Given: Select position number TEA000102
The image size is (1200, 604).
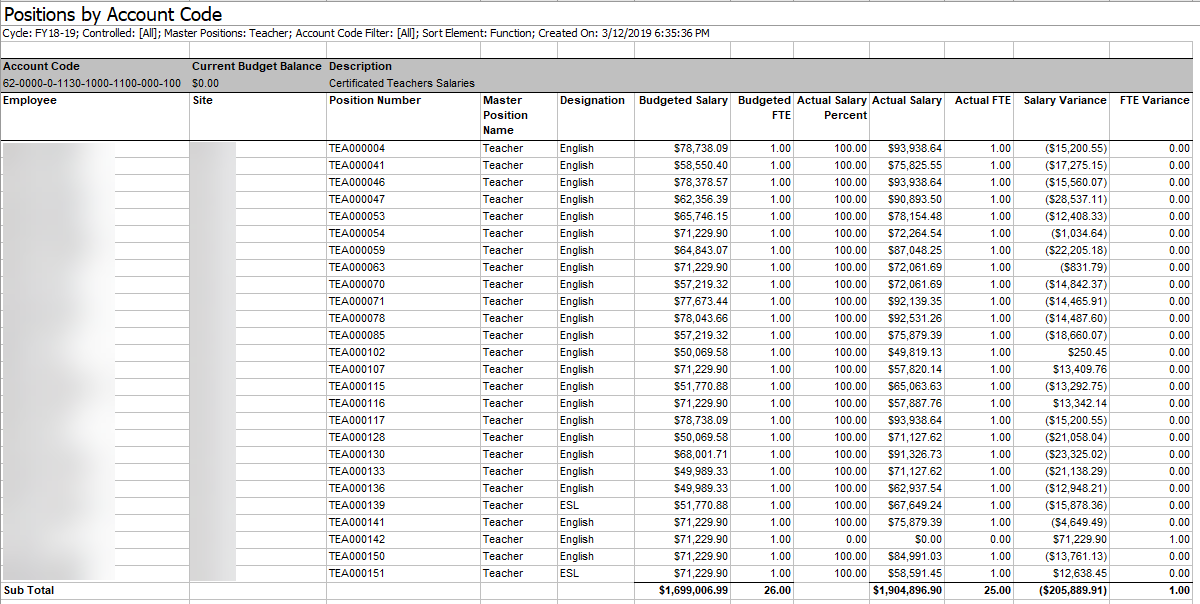Looking at the screenshot, I should click(x=357, y=353).
